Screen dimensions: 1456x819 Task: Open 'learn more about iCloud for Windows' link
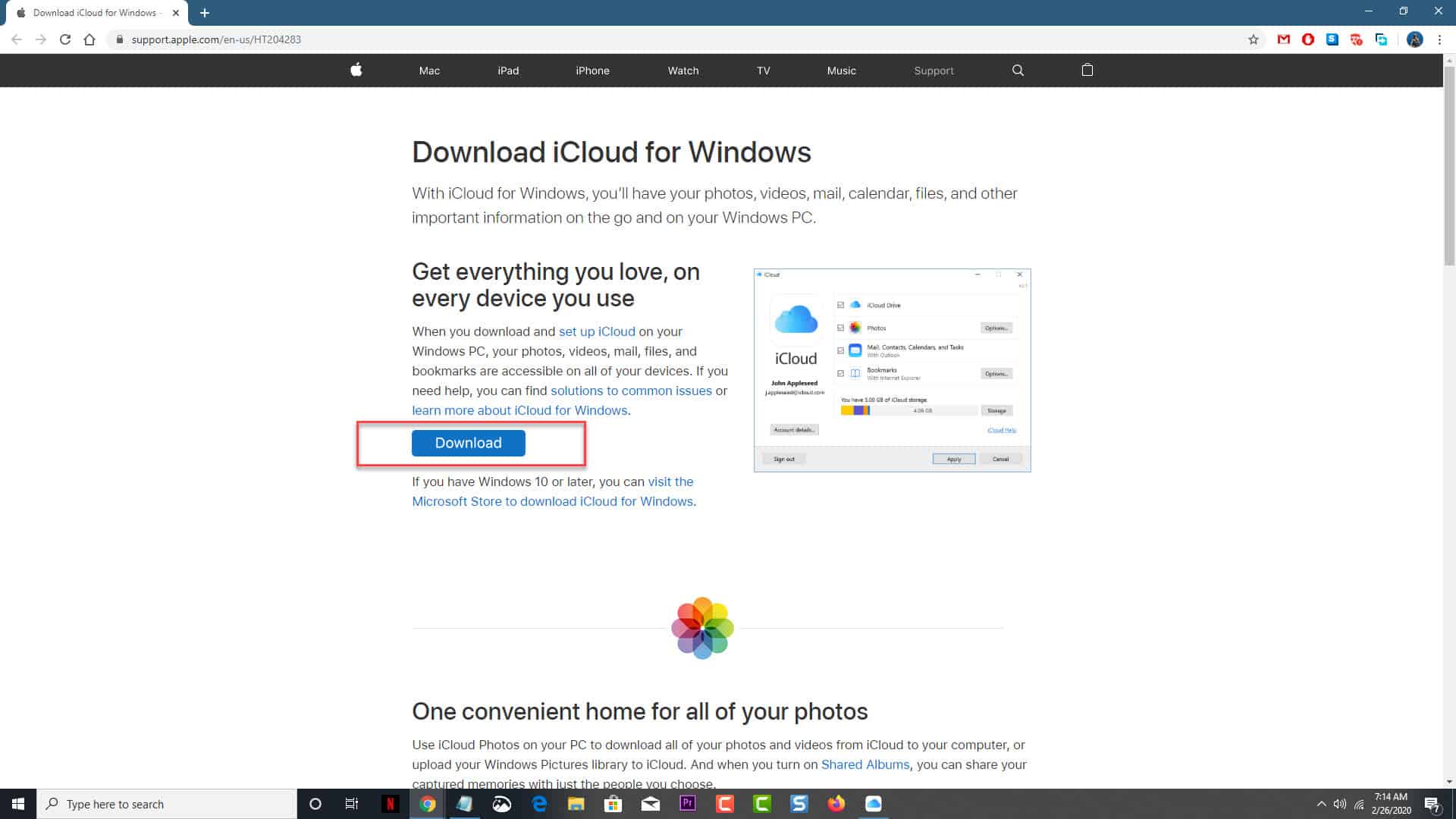pyautogui.click(x=519, y=410)
